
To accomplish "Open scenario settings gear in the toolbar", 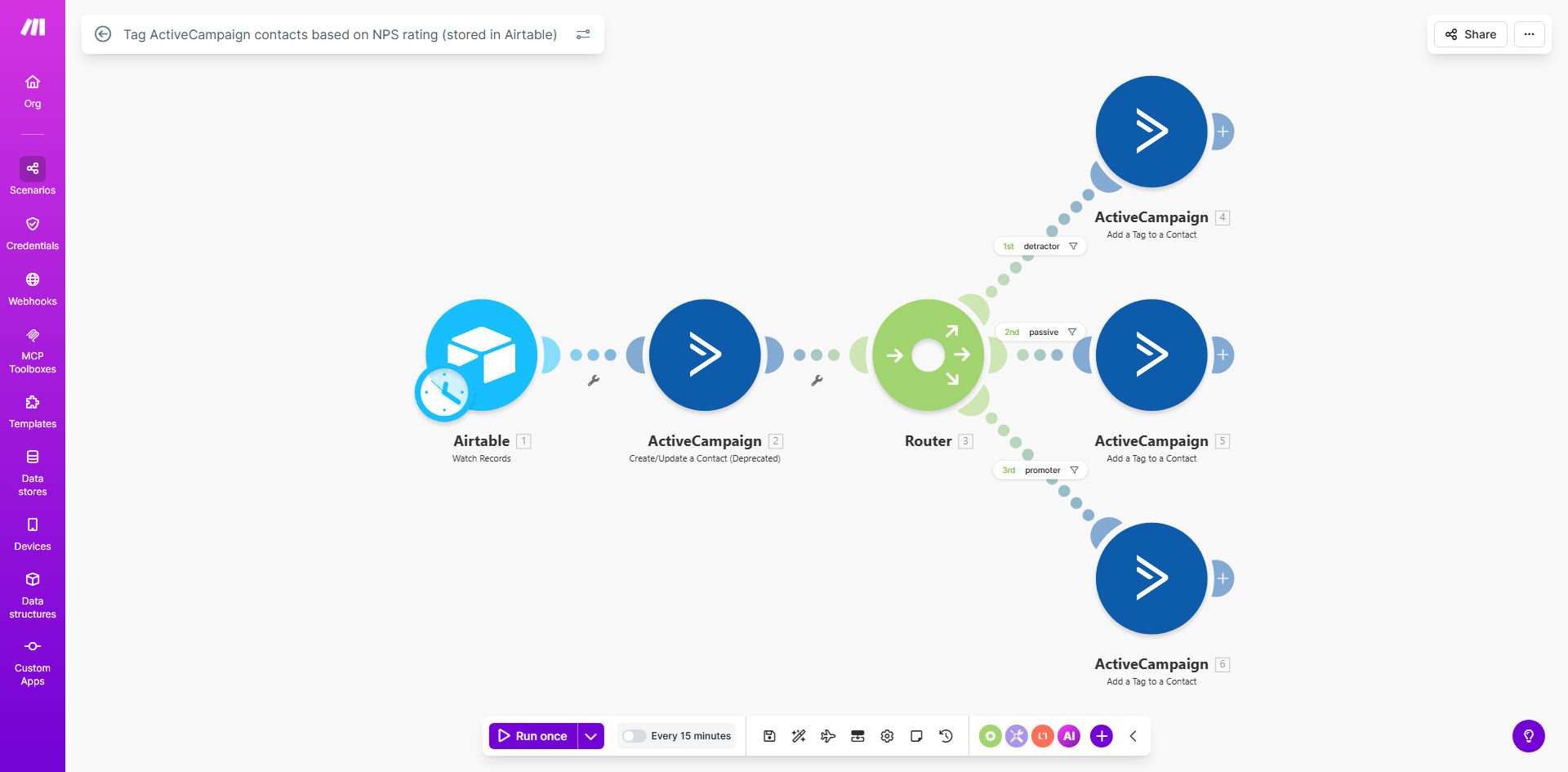I will (887, 736).
